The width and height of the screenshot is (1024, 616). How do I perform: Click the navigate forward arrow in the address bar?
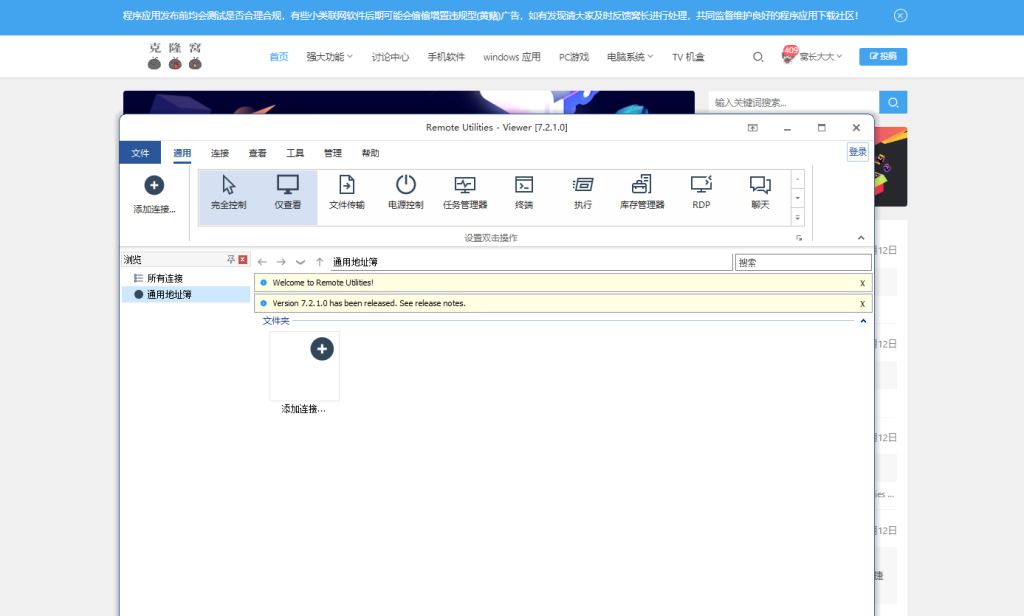281,262
